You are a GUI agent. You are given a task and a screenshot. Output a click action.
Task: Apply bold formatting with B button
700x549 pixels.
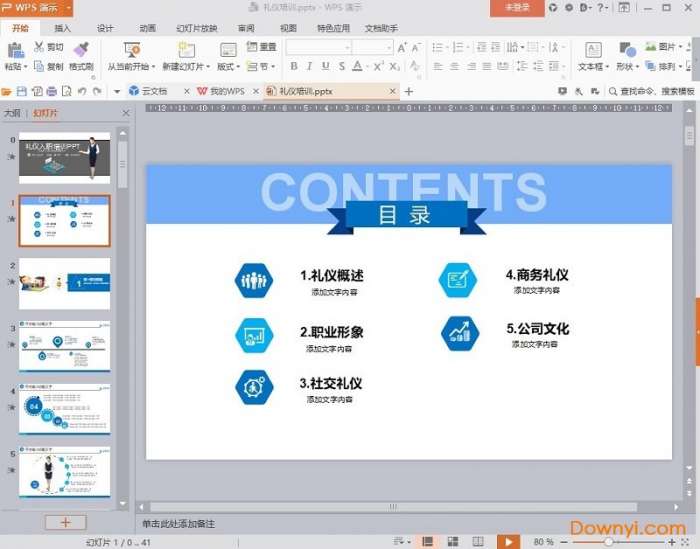294,66
